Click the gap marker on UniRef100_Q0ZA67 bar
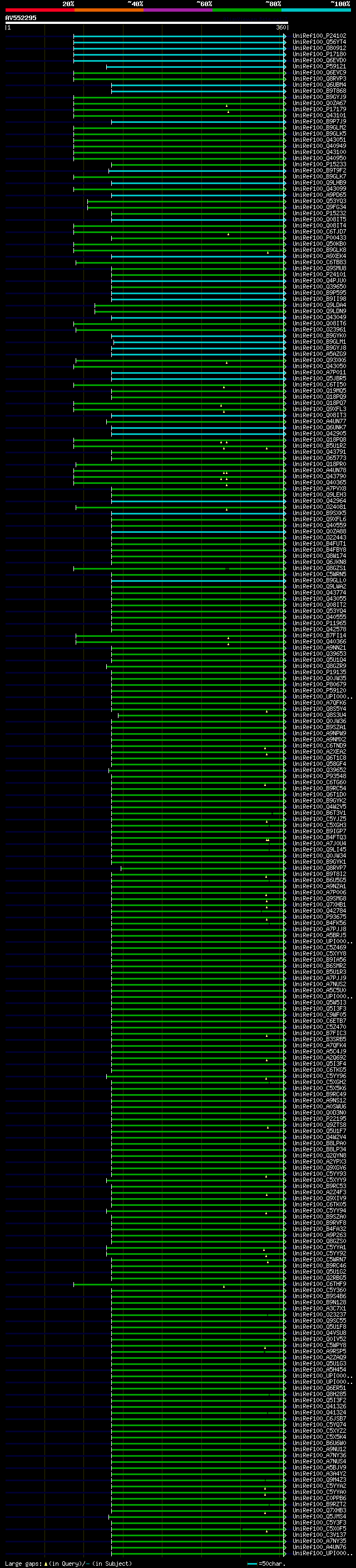 [226, 105]
